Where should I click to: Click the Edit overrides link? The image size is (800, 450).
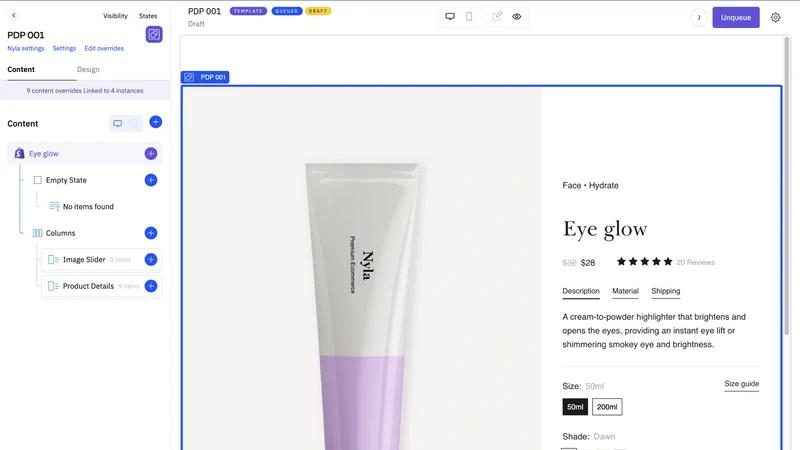pos(104,48)
